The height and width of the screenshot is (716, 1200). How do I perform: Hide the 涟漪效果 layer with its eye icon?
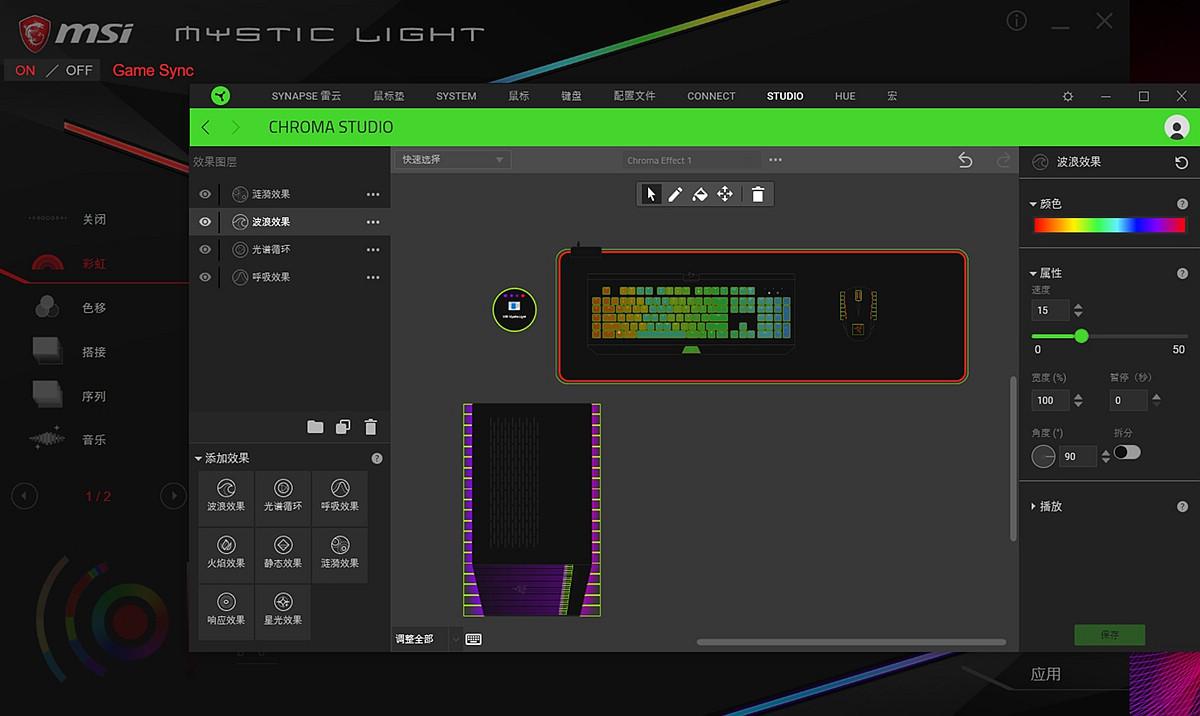click(x=205, y=194)
